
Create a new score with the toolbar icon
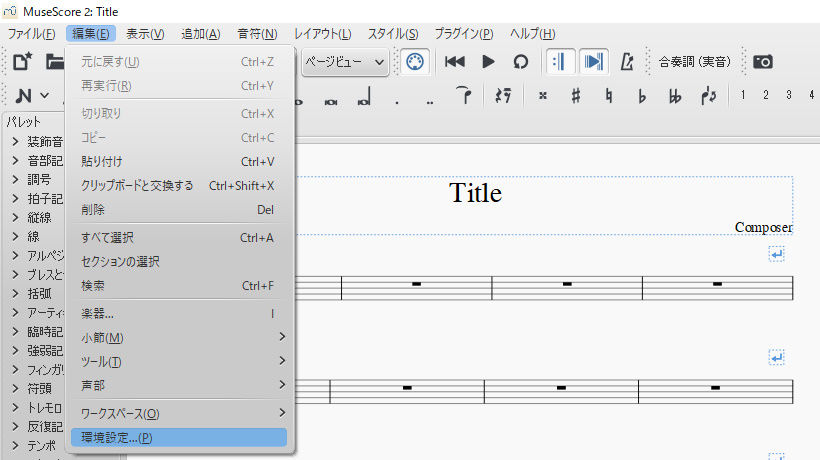[22, 62]
